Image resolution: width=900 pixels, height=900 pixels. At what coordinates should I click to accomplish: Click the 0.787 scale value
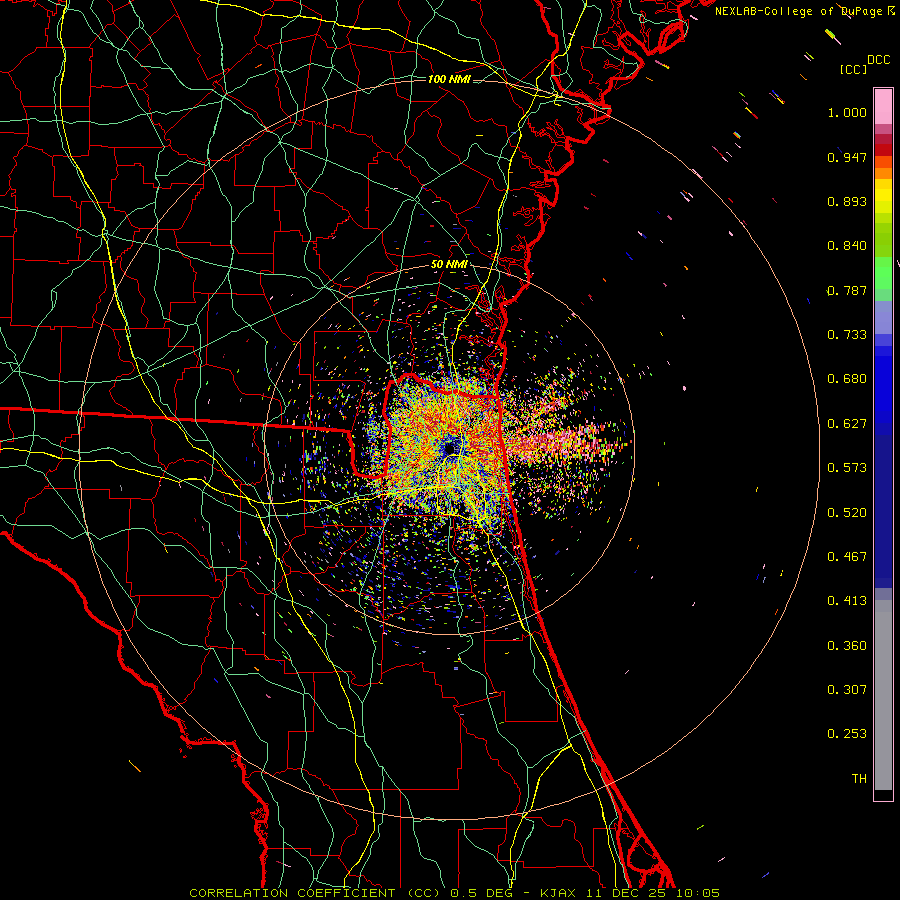coord(847,290)
